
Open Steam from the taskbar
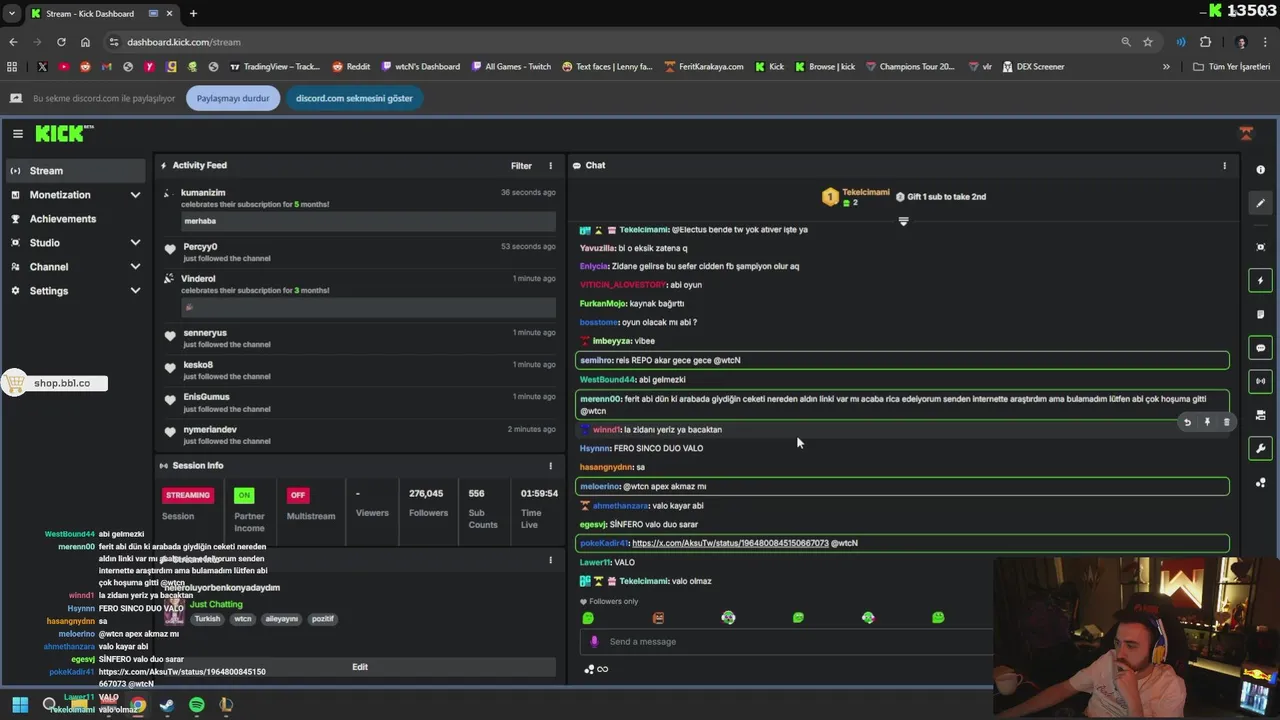(x=167, y=705)
